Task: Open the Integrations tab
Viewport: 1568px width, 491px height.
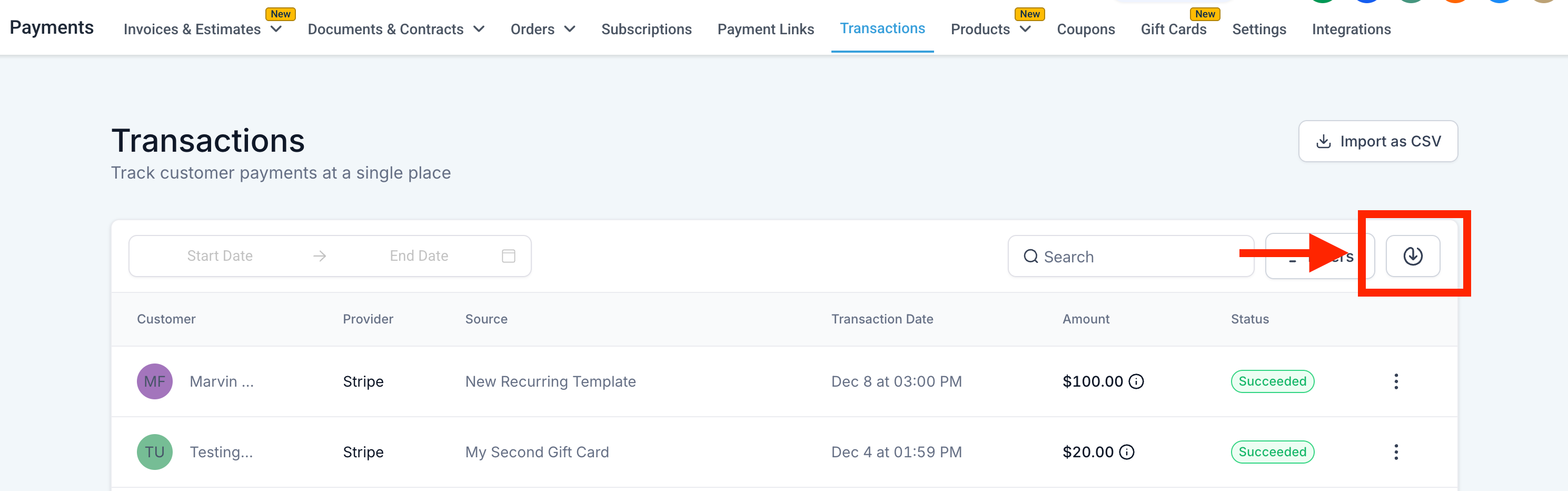Action: [1351, 30]
